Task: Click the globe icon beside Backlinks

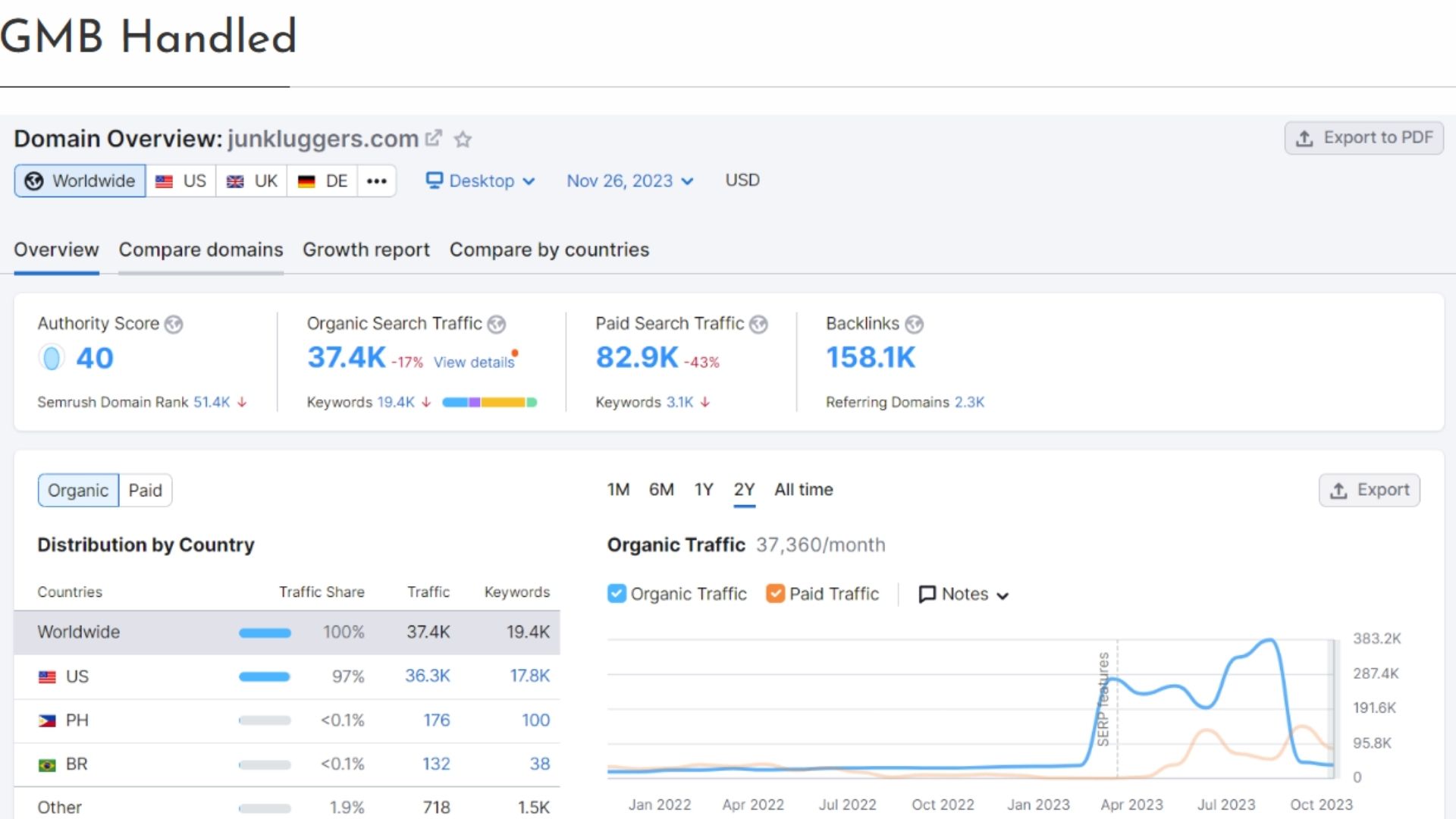Action: (x=915, y=325)
